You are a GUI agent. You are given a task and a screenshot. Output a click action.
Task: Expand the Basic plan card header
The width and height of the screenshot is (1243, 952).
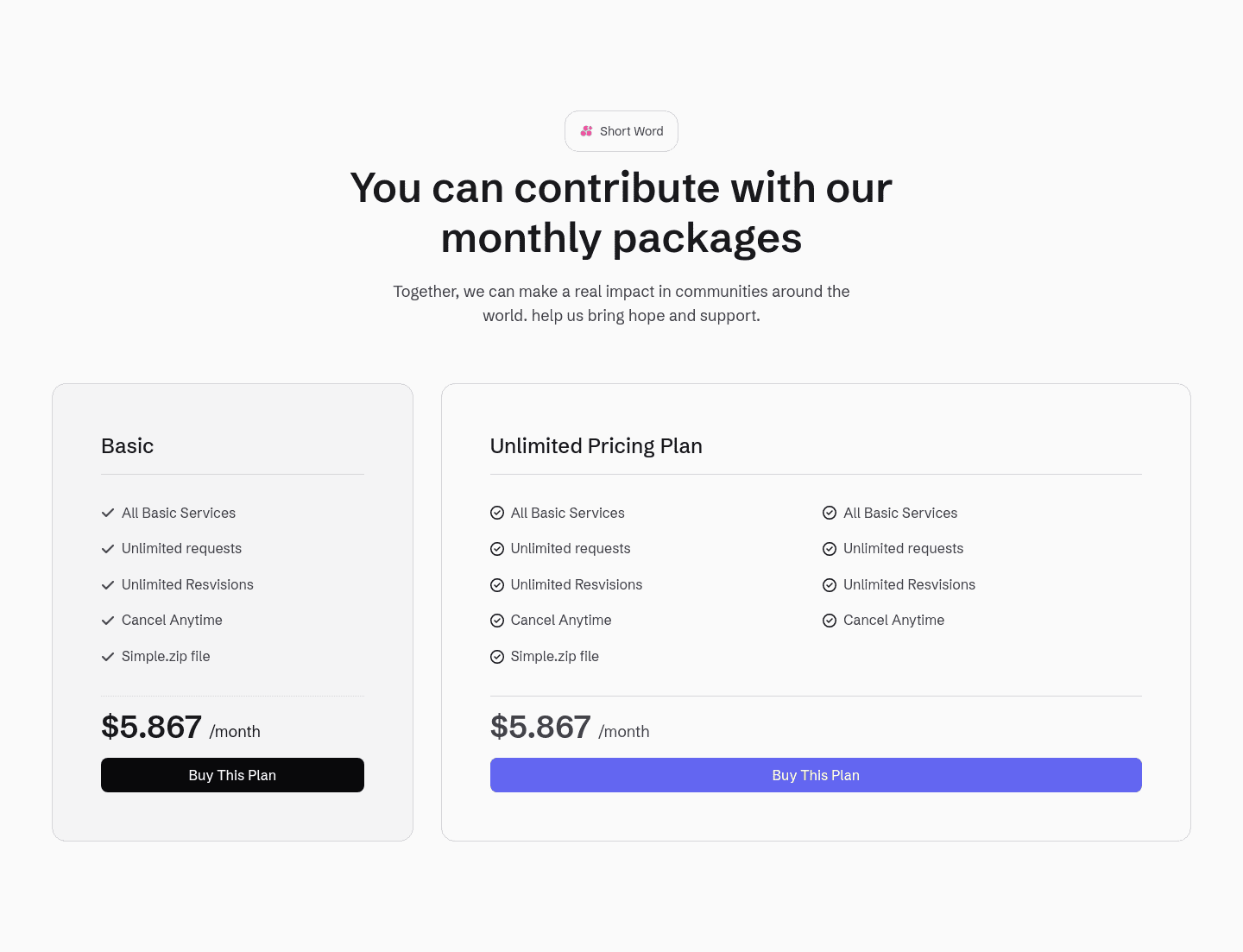tap(127, 446)
